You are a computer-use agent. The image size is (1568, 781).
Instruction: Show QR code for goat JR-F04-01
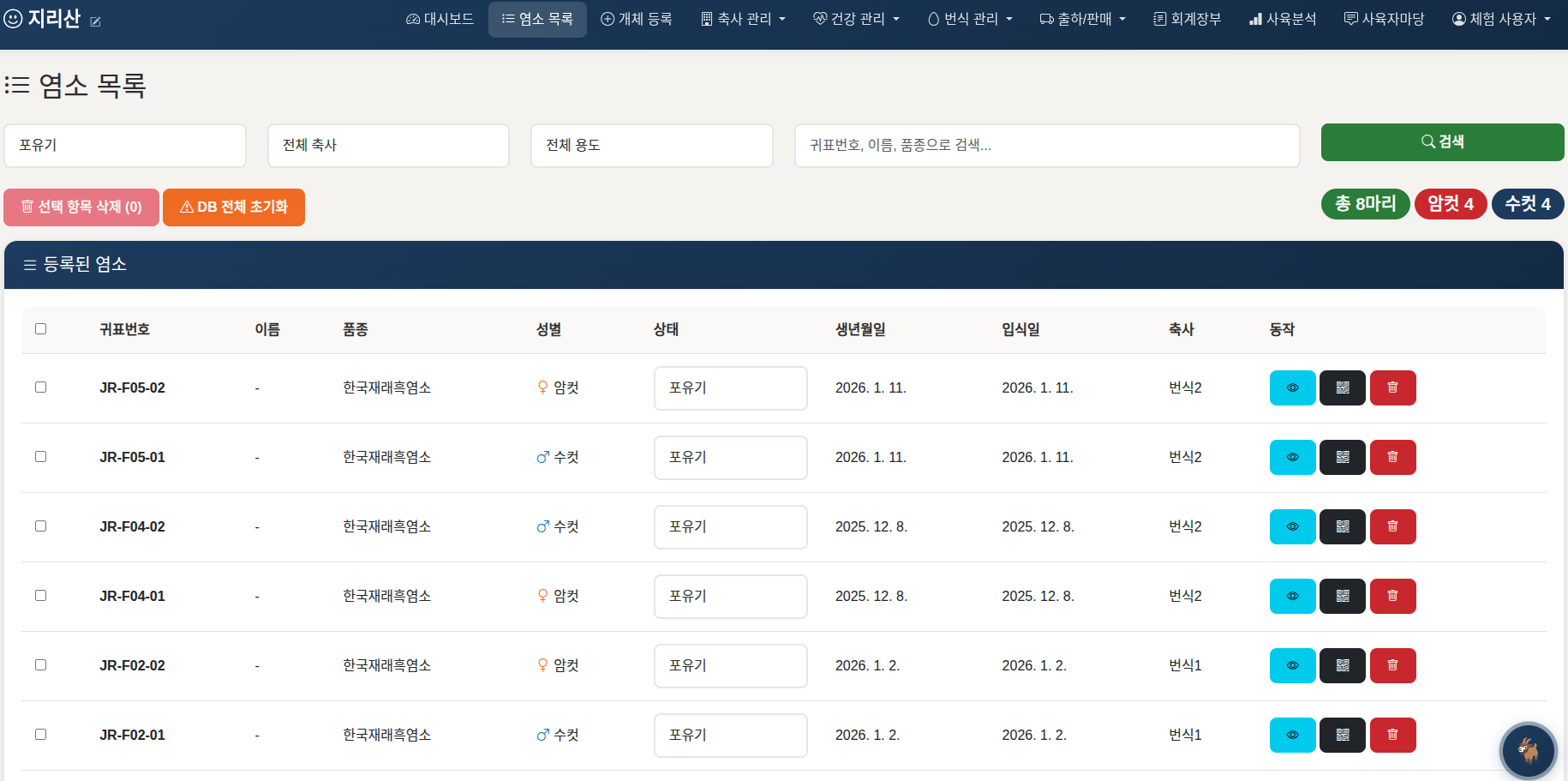coord(1342,596)
